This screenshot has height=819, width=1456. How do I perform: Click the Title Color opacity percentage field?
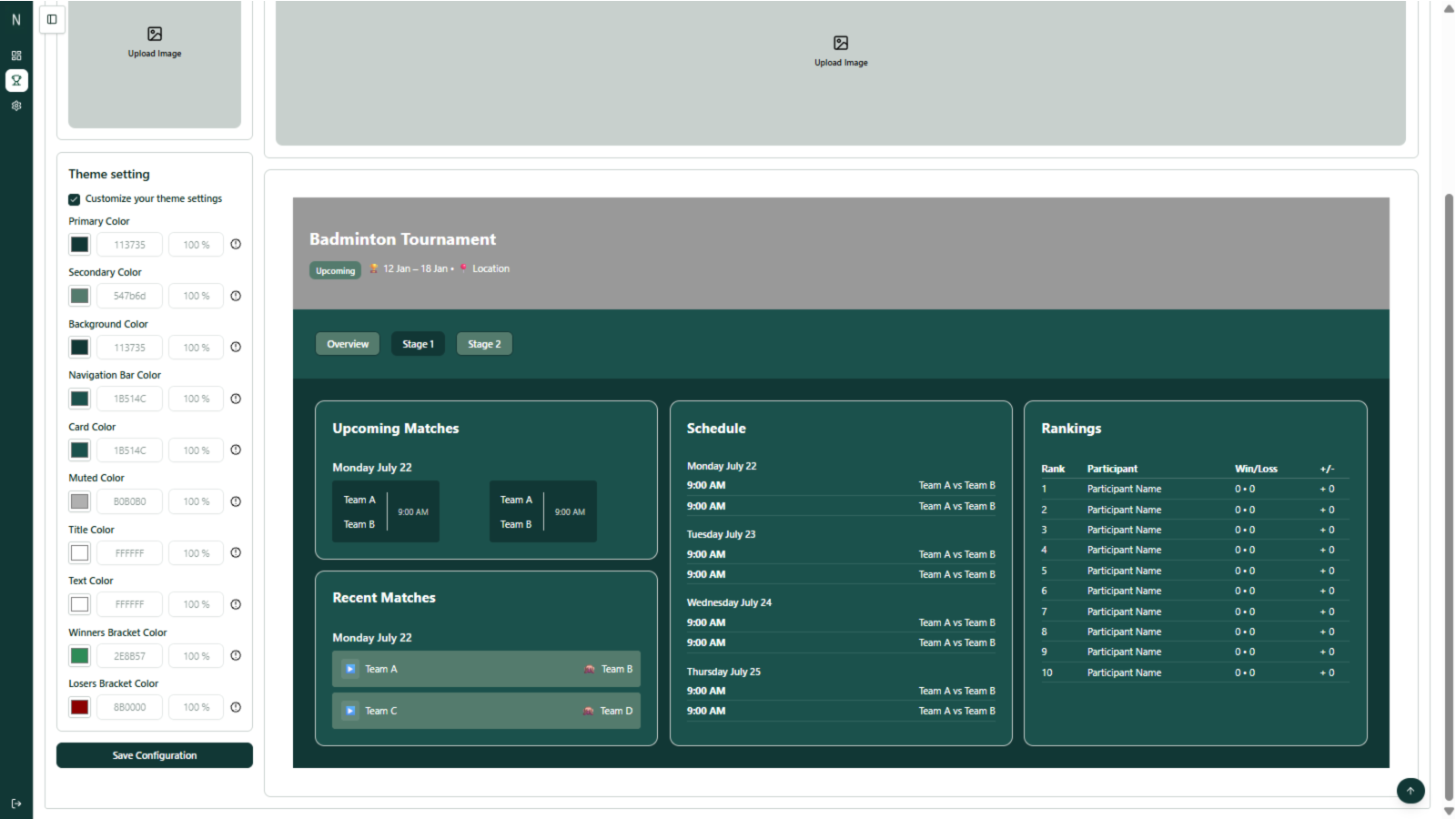tap(197, 553)
